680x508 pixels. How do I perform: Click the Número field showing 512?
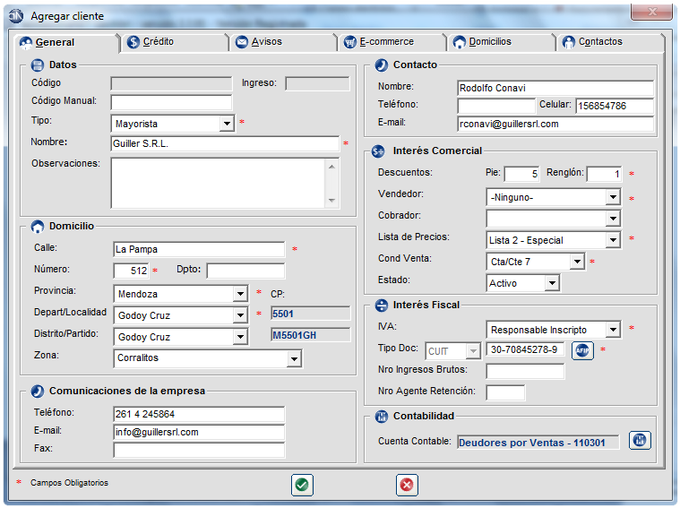click(131, 271)
